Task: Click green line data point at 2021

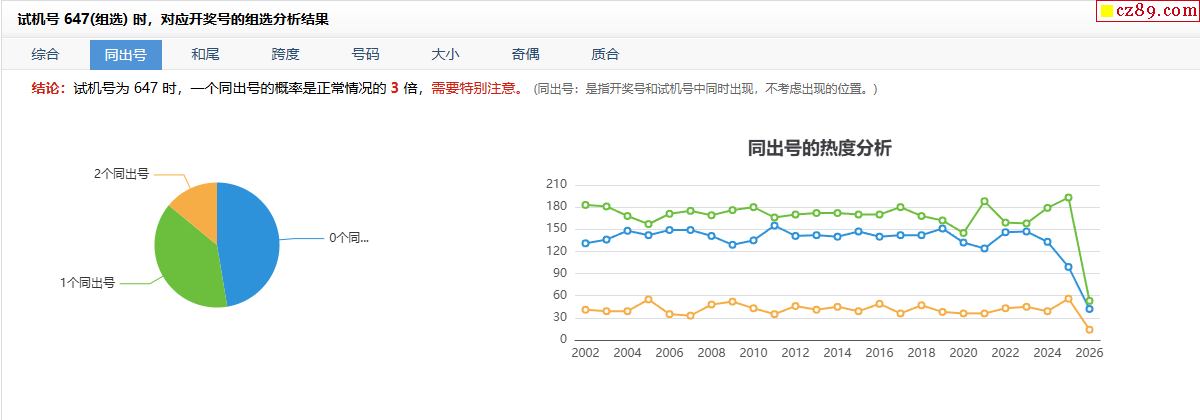Action: 984,201
